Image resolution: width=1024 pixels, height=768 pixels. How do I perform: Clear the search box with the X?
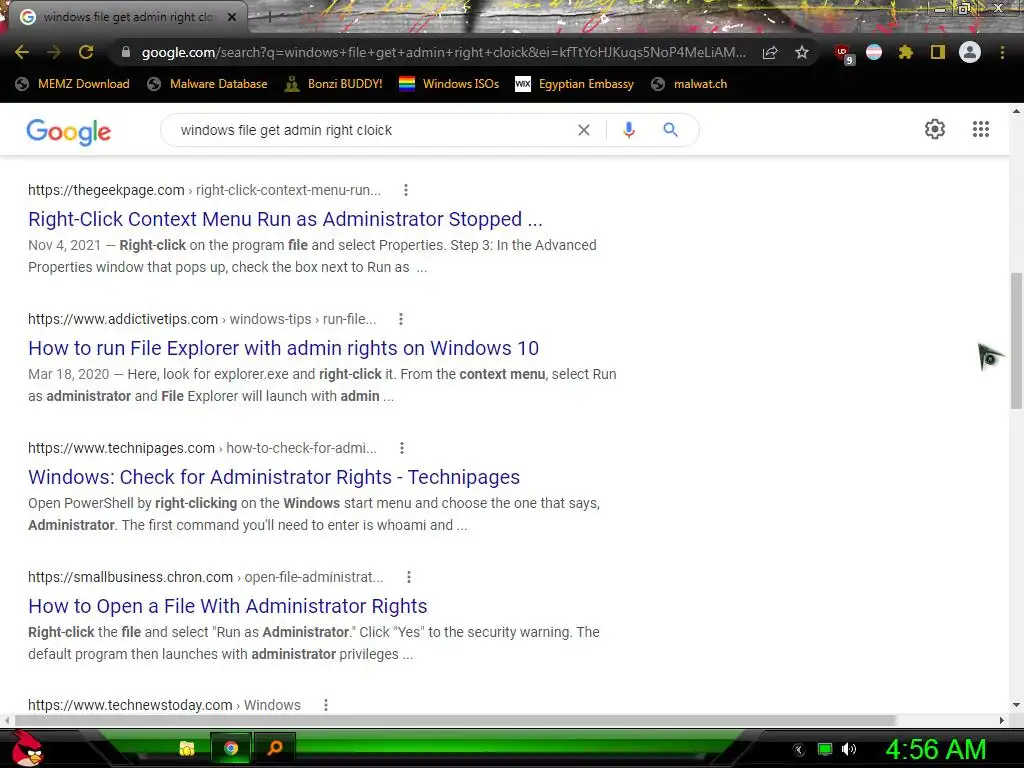[x=584, y=130]
